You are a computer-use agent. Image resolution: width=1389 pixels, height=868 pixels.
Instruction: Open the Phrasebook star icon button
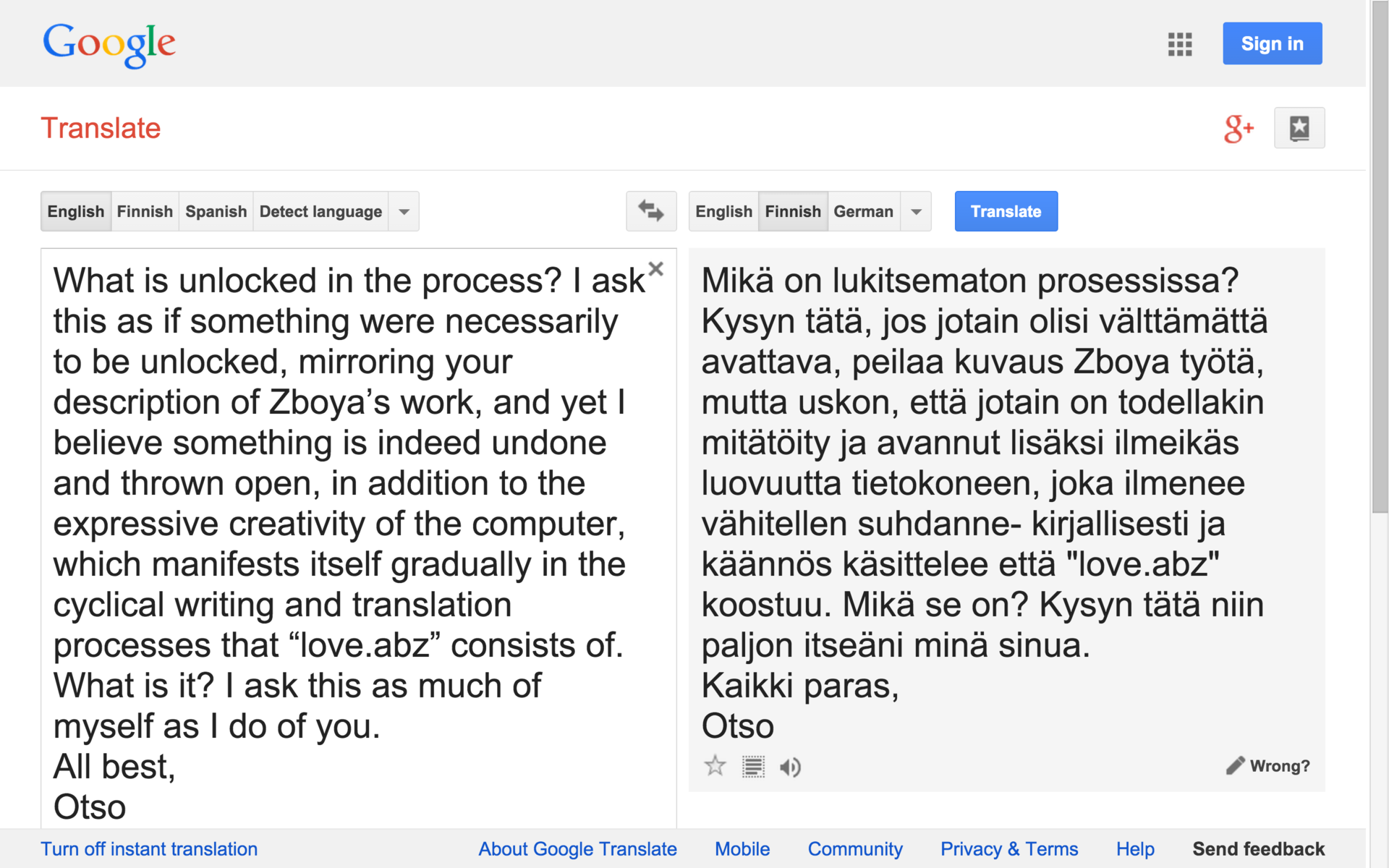pyautogui.click(x=1299, y=129)
